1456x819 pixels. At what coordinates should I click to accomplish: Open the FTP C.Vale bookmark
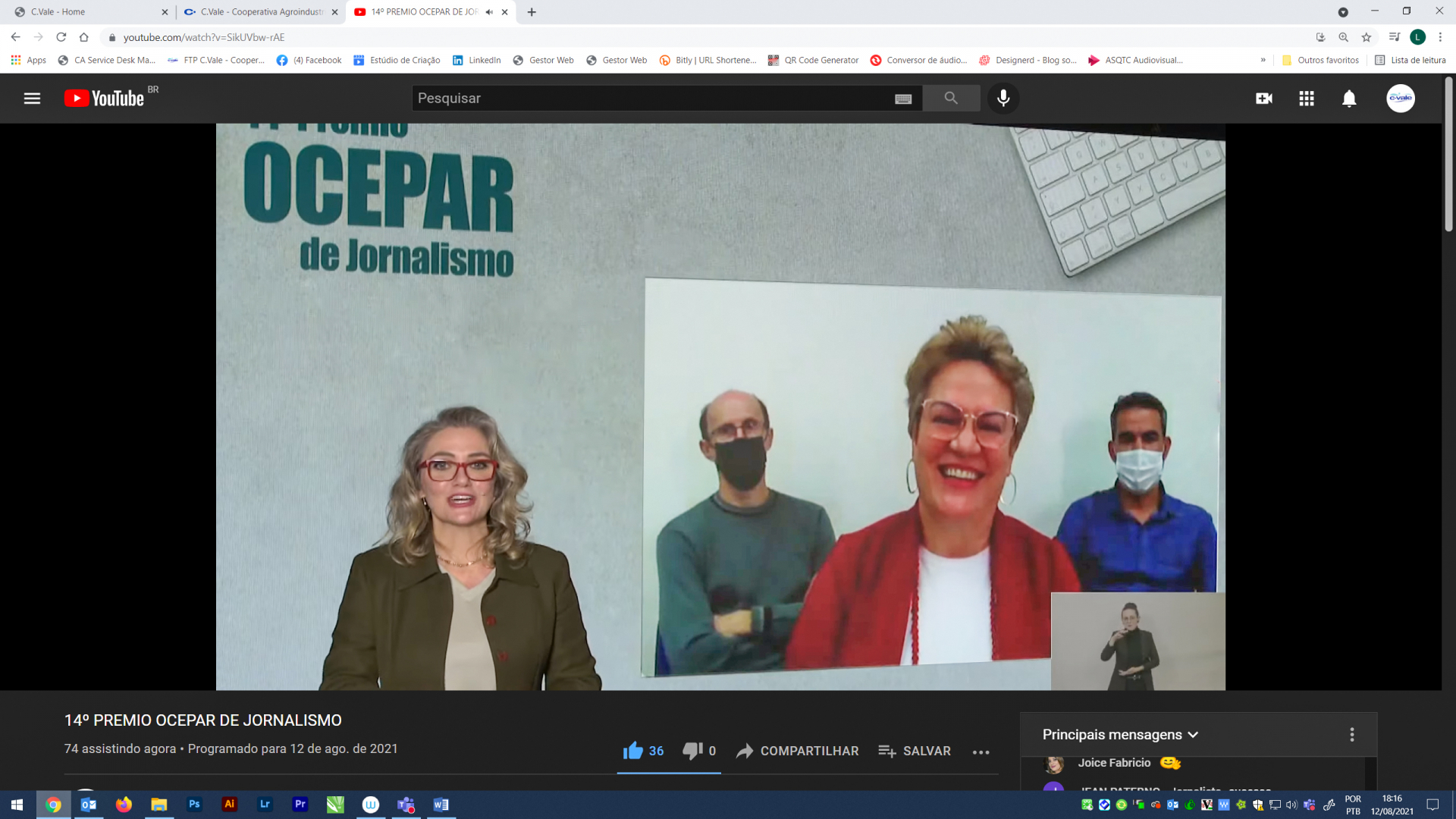216,60
